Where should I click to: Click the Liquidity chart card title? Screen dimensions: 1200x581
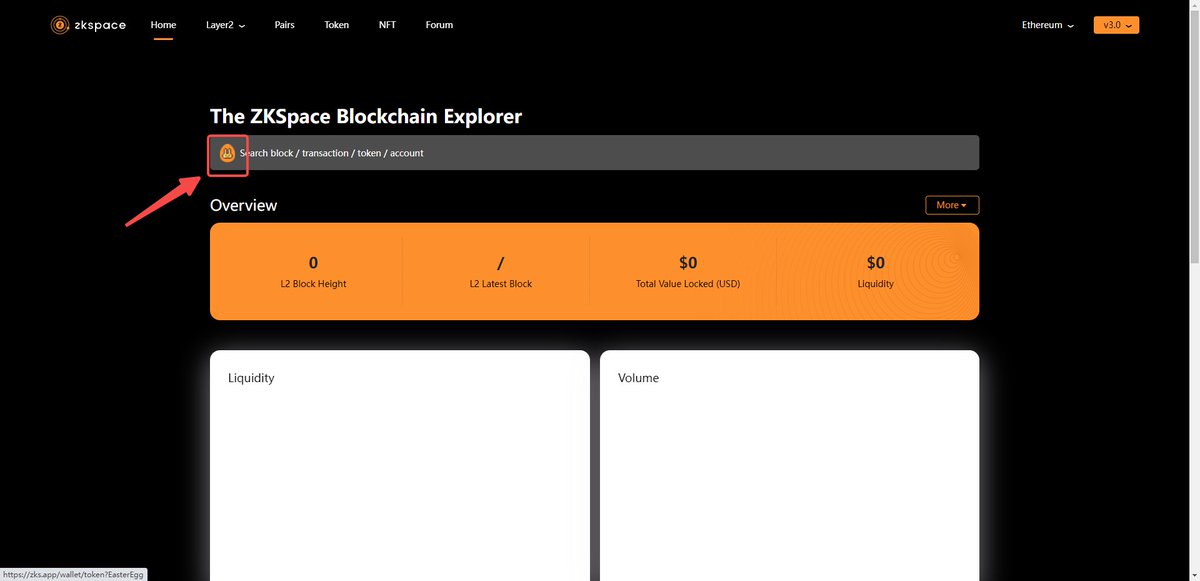point(251,378)
